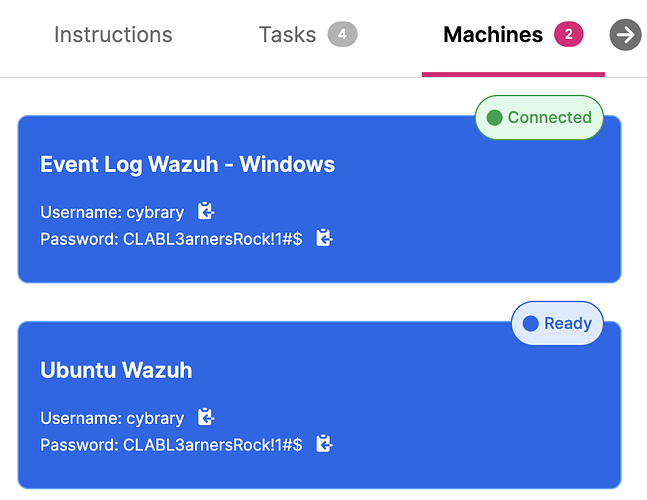Select the Machines tab
647x500 pixels.
click(493, 35)
